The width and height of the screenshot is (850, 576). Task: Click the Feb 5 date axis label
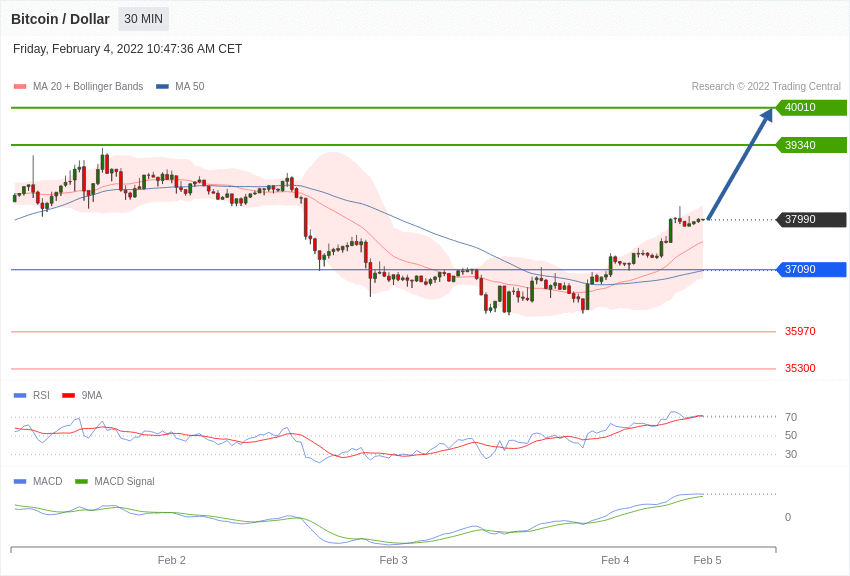tap(707, 560)
